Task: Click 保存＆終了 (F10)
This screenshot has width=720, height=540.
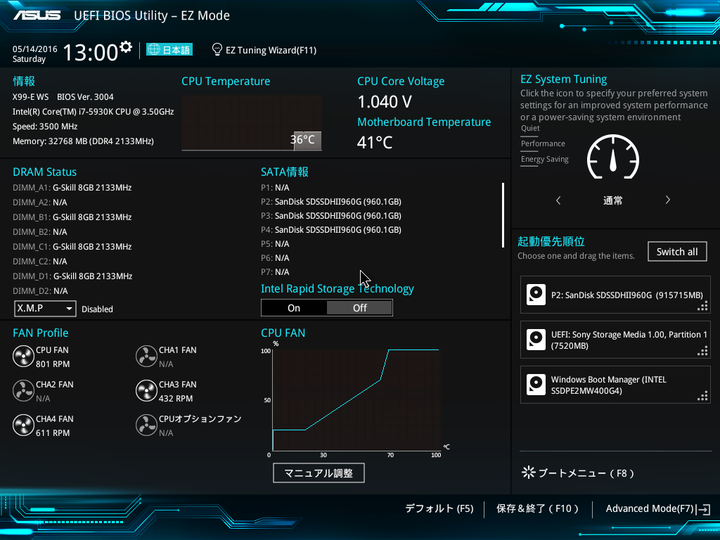Action: [x=537, y=508]
